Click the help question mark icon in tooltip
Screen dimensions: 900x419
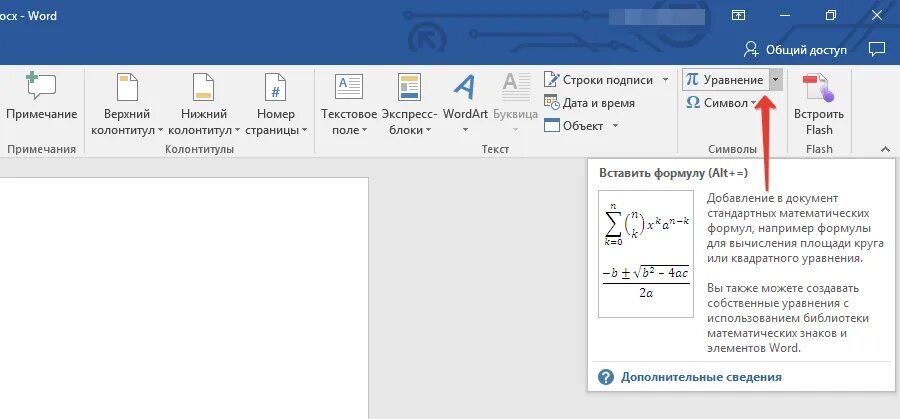(606, 377)
